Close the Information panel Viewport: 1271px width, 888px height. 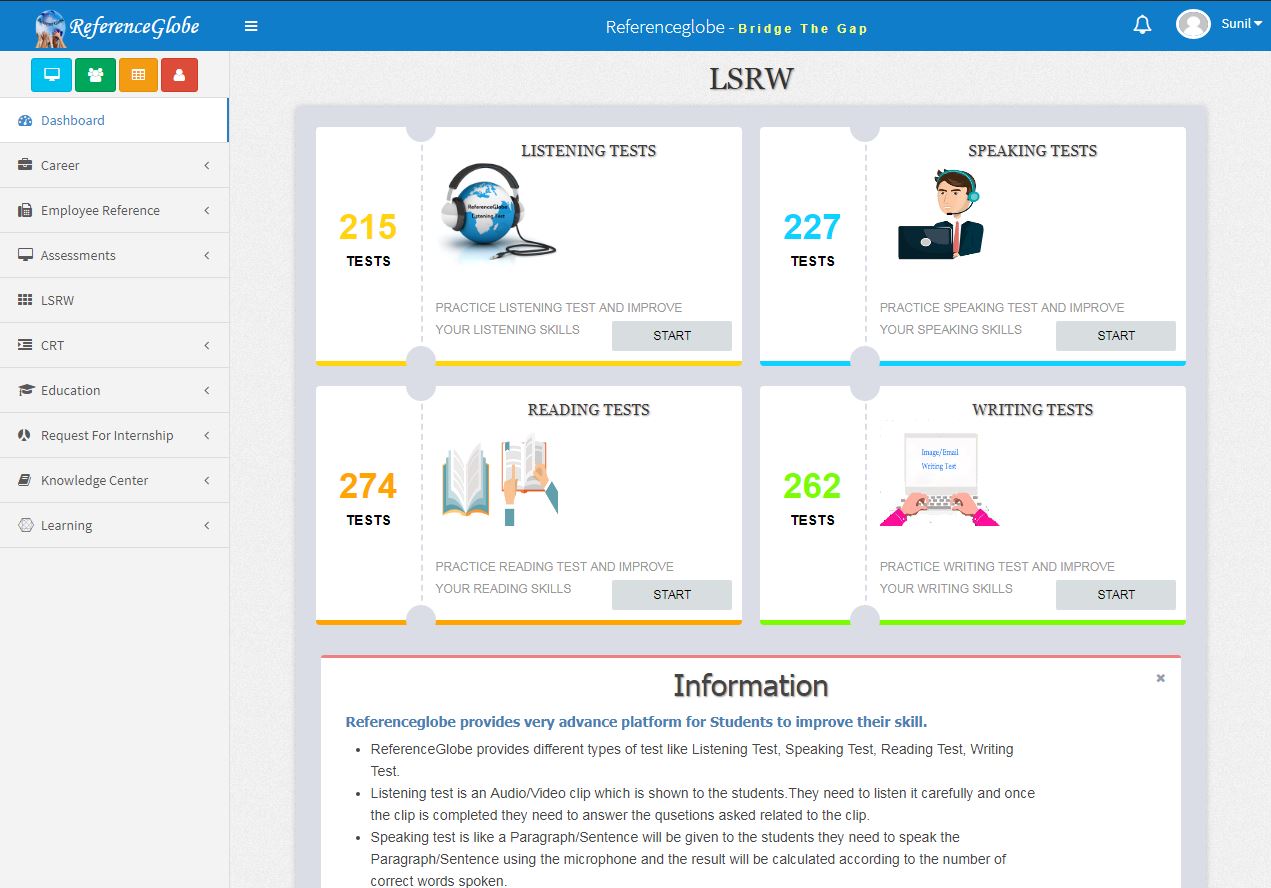click(1160, 678)
